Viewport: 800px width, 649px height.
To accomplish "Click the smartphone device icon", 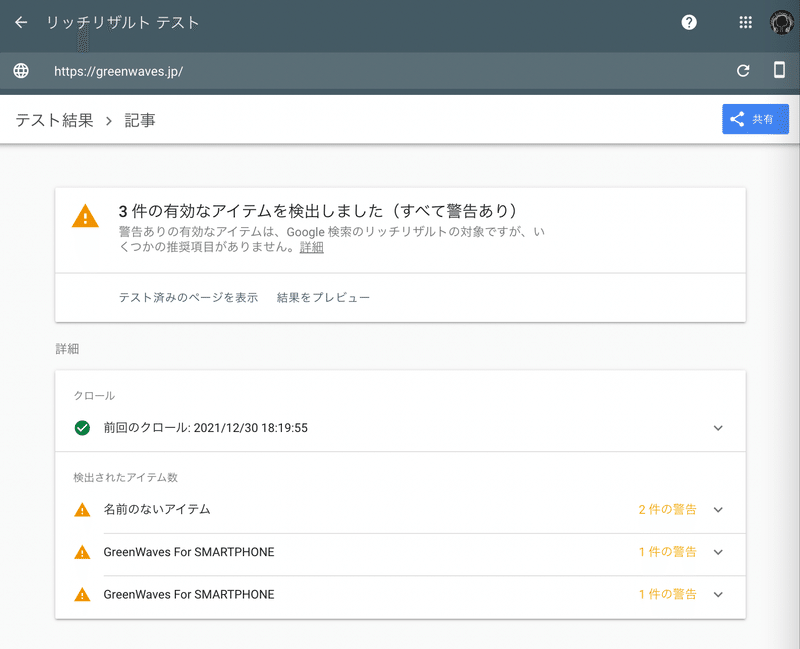I will coord(779,69).
